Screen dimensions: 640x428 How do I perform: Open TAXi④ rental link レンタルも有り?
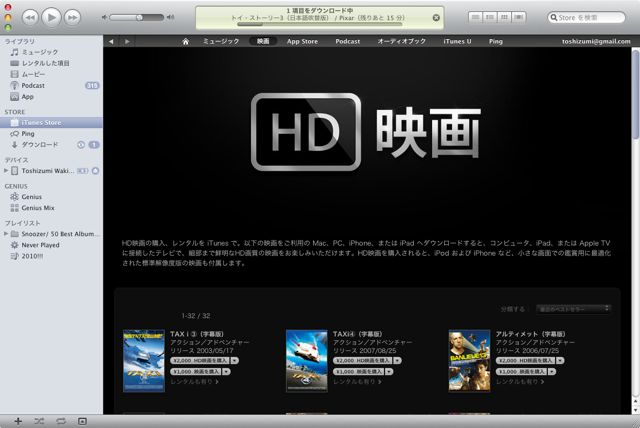coord(358,382)
